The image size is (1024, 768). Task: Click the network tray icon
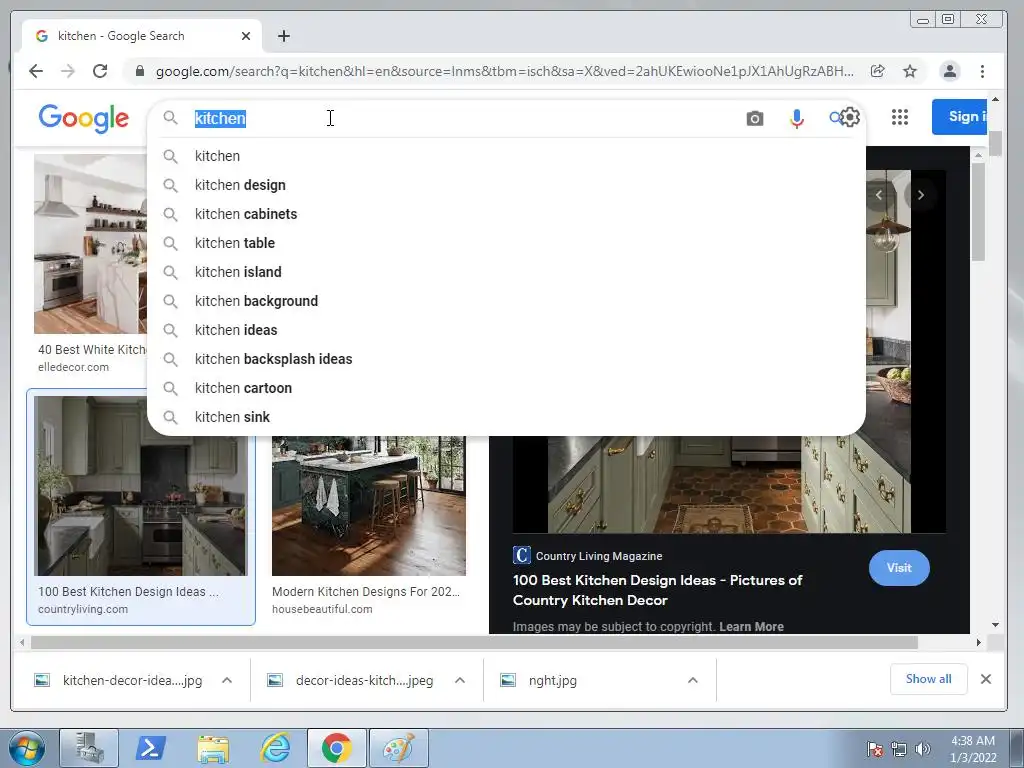pyautogui.click(x=899, y=749)
